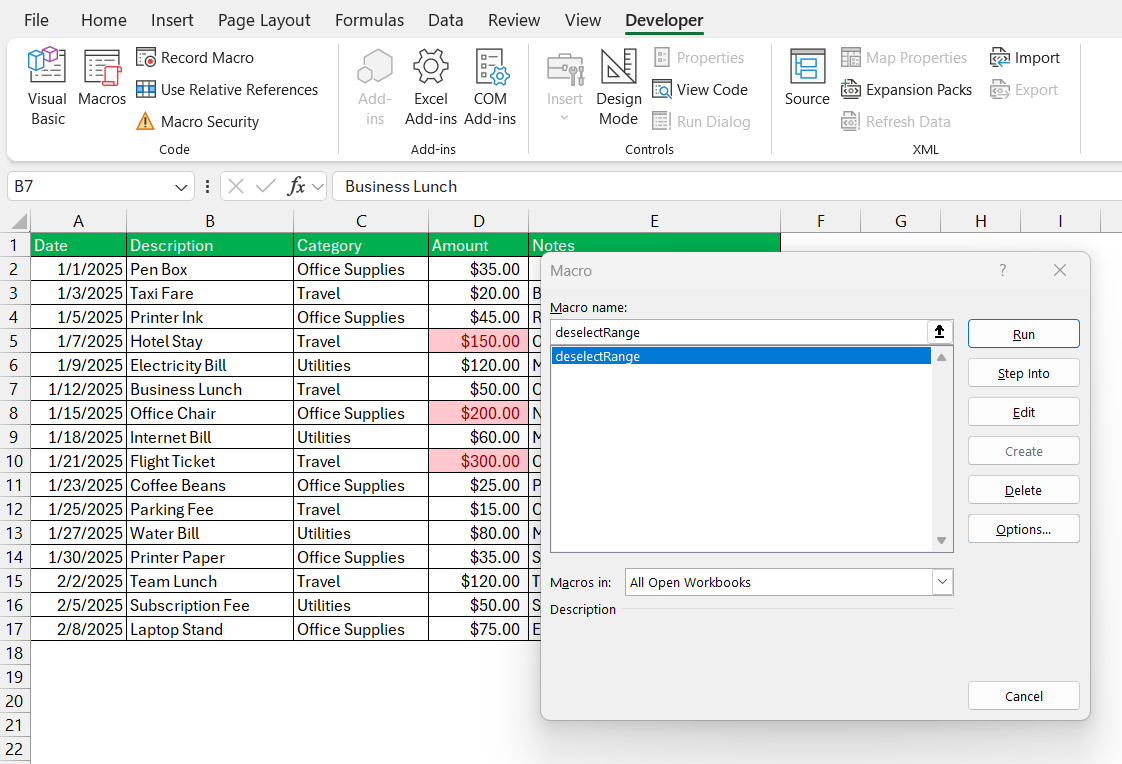
Task: Select the $300.00 amount cell
Action: point(479,461)
